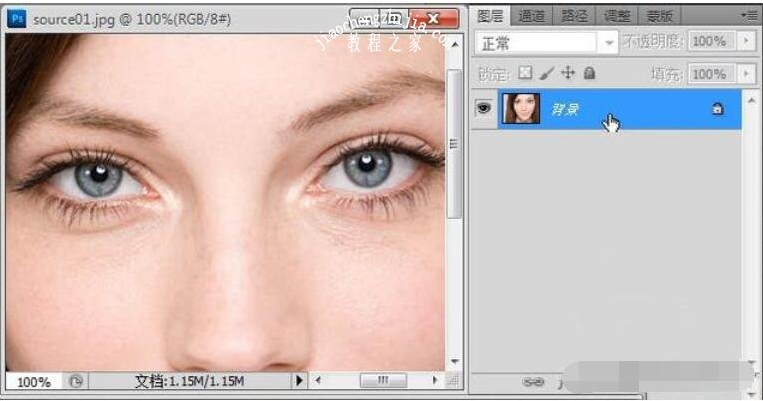Click the lock icon on 背景 layer

[717, 109]
